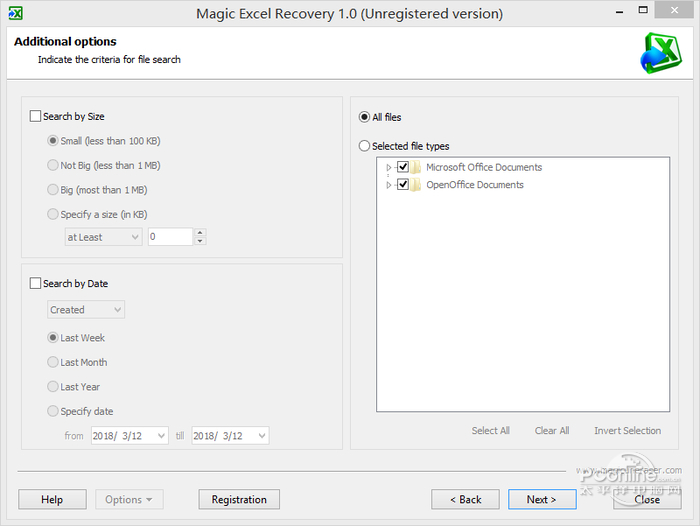Choose the Selected file types option
This screenshot has height=526, width=700.
click(x=364, y=146)
